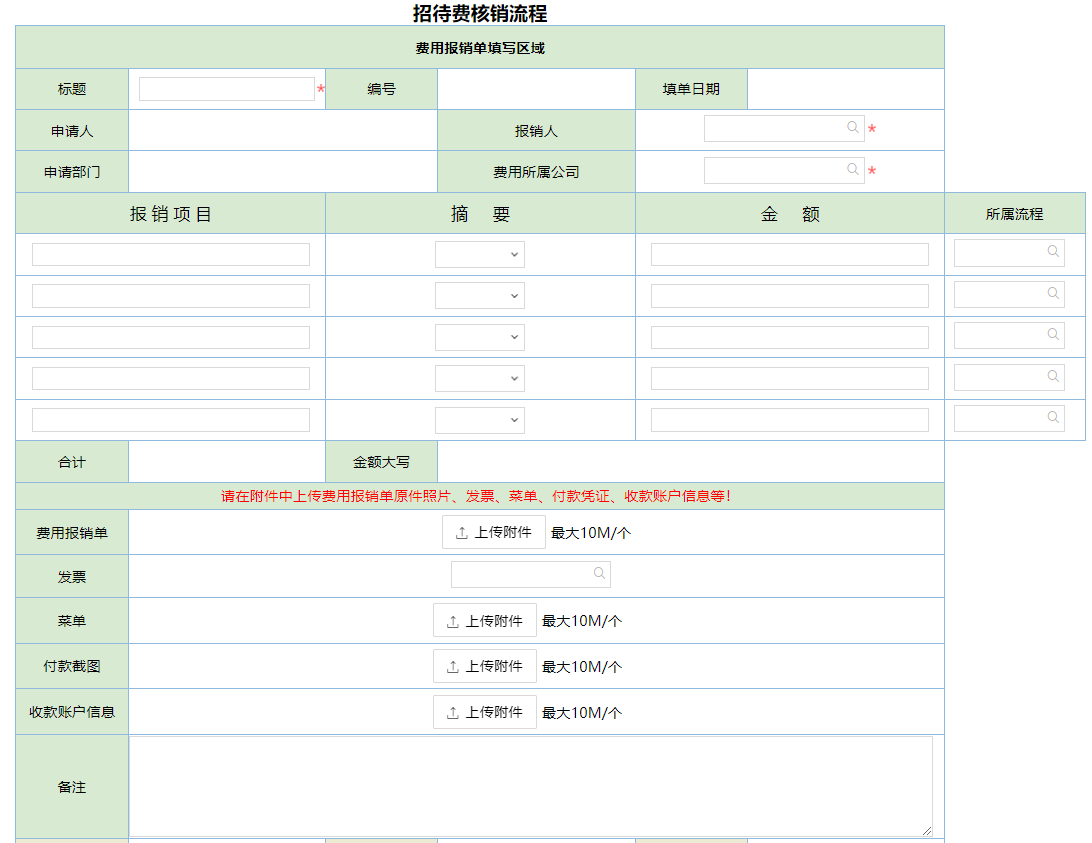Image resolution: width=1092 pixels, height=843 pixels.
Task: Focus the 金额 input in third row
Action: 790,337
